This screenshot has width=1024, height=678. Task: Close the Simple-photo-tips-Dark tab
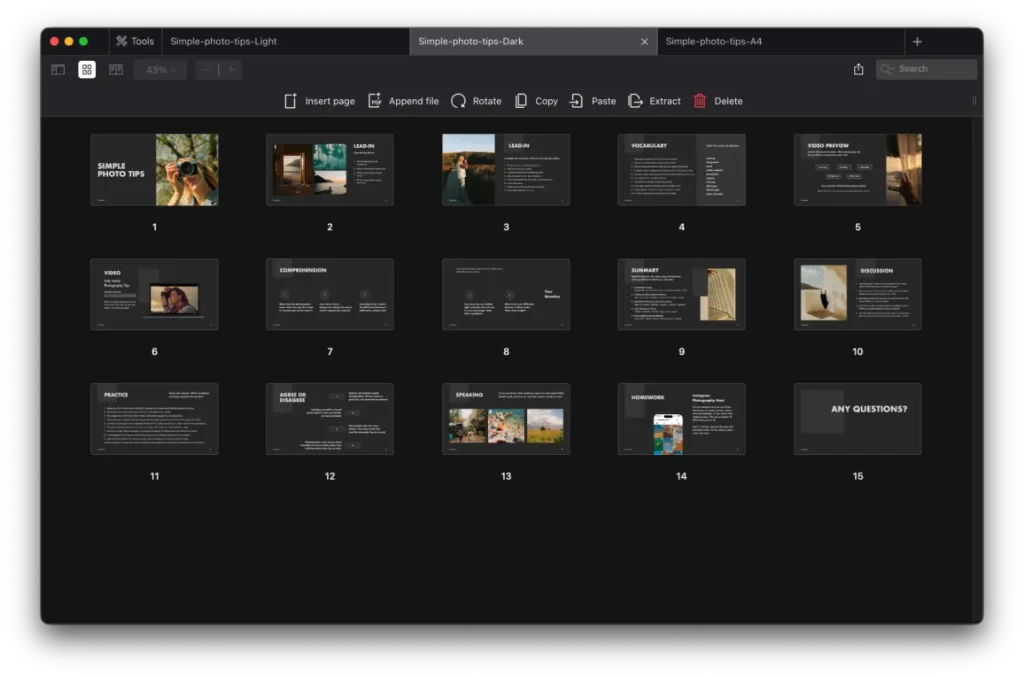pyautogui.click(x=645, y=42)
